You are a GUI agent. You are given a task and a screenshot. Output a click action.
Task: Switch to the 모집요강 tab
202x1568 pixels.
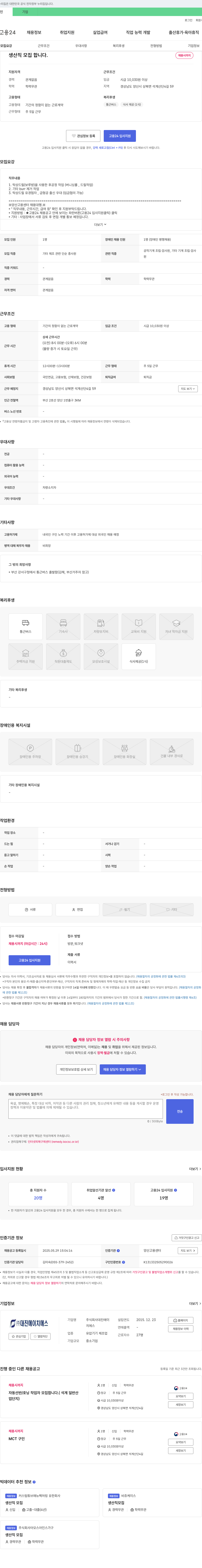6,46
